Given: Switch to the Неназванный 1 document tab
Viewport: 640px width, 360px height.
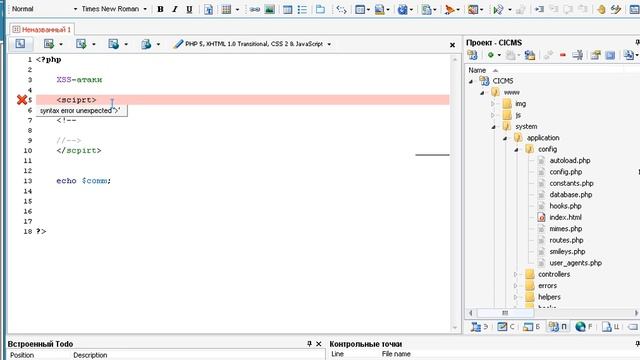Looking at the screenshot, I should pos(42,29).
